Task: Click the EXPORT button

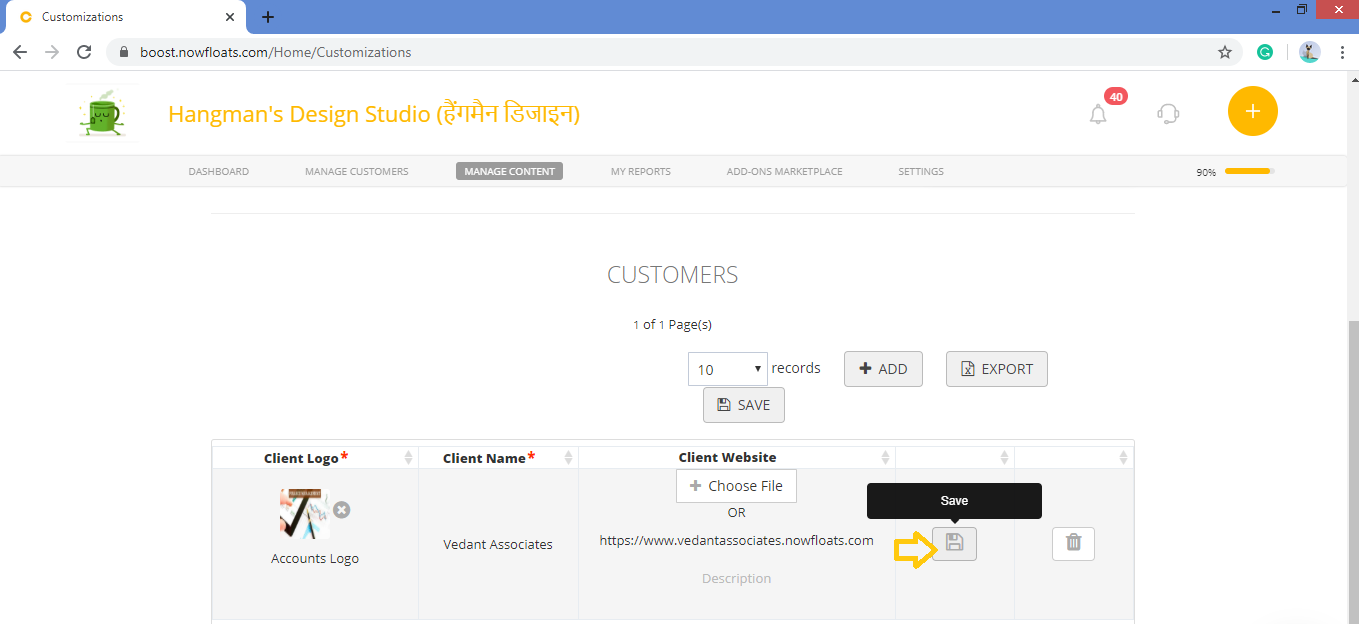Action: [997, 369]
